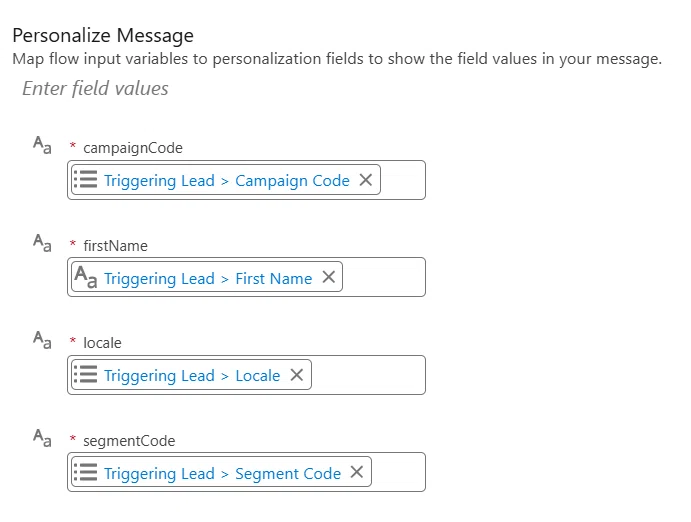The height and width of the screenshot is (522, 691).
Task: Select the Triggering Lead > Segment Code pill
Action: tap(221, 472)
